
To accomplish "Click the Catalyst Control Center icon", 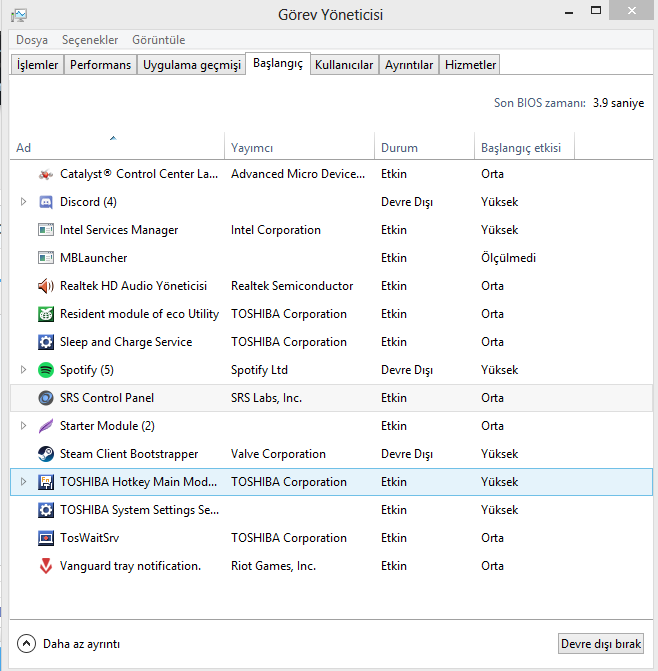I will pyautogui.click(x=45, y=174).
